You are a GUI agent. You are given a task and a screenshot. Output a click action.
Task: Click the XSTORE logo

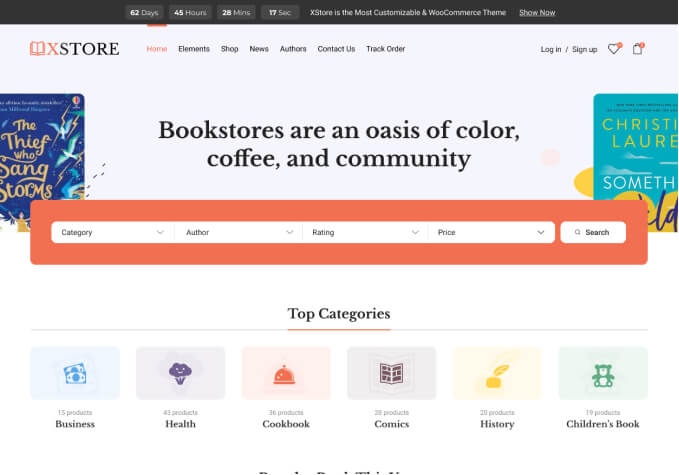pos(75,49)
